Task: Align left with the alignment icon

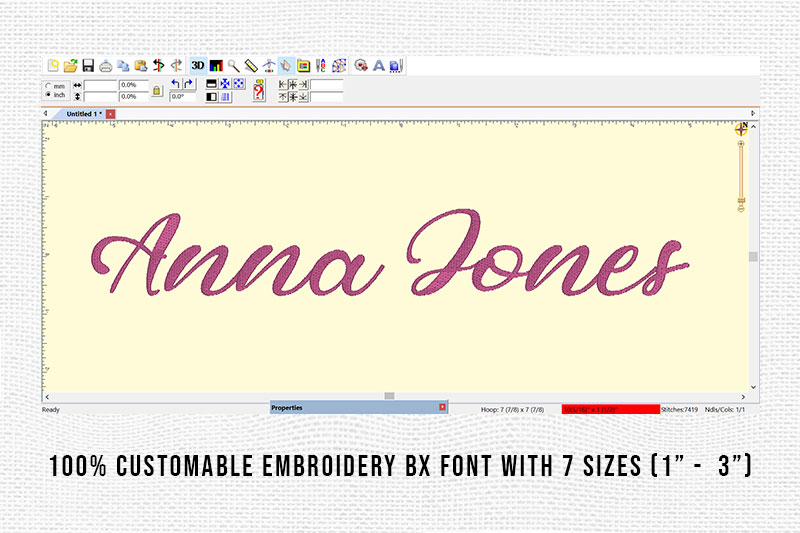Action: [283, 85]
